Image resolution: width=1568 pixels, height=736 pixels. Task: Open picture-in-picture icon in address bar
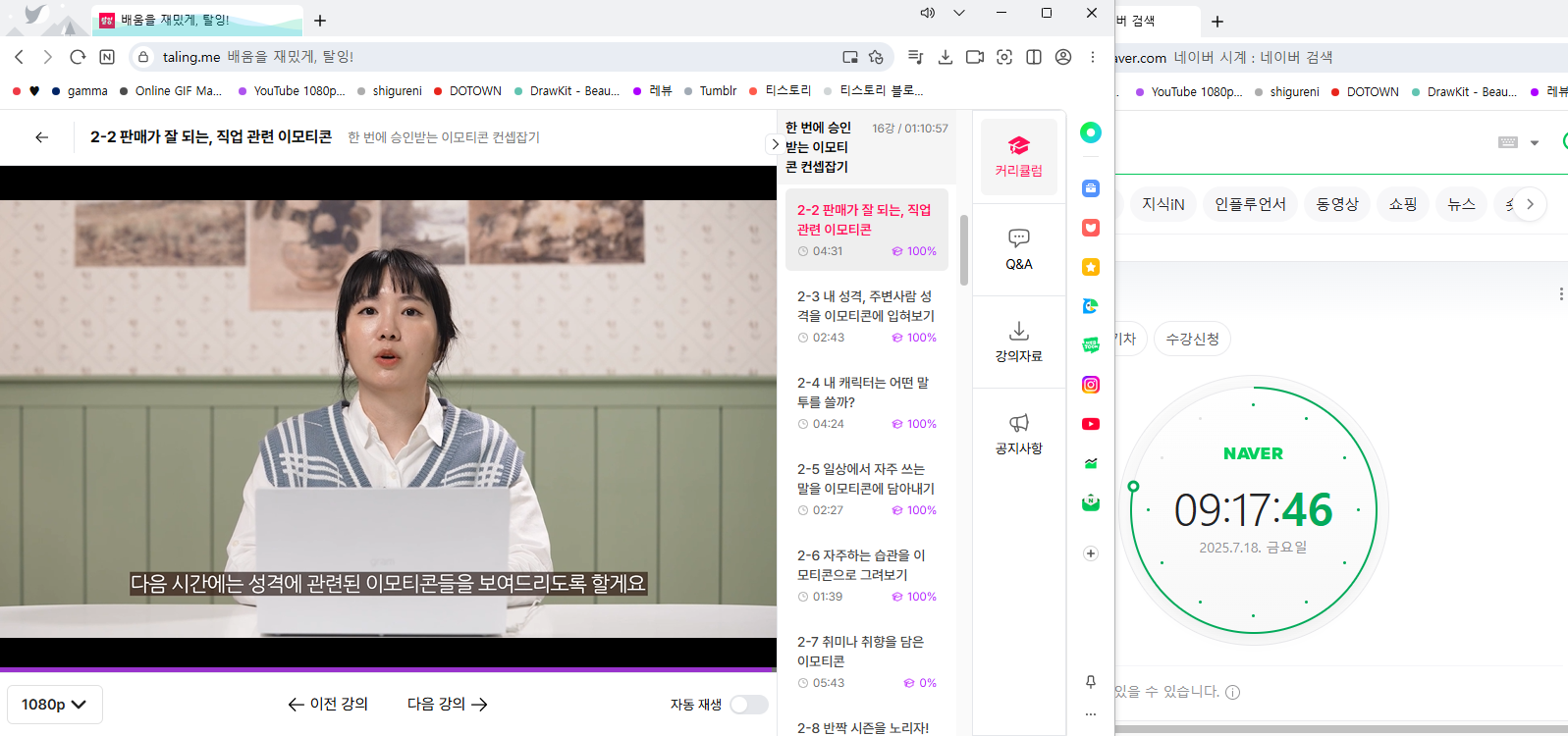tap(850, 57)
